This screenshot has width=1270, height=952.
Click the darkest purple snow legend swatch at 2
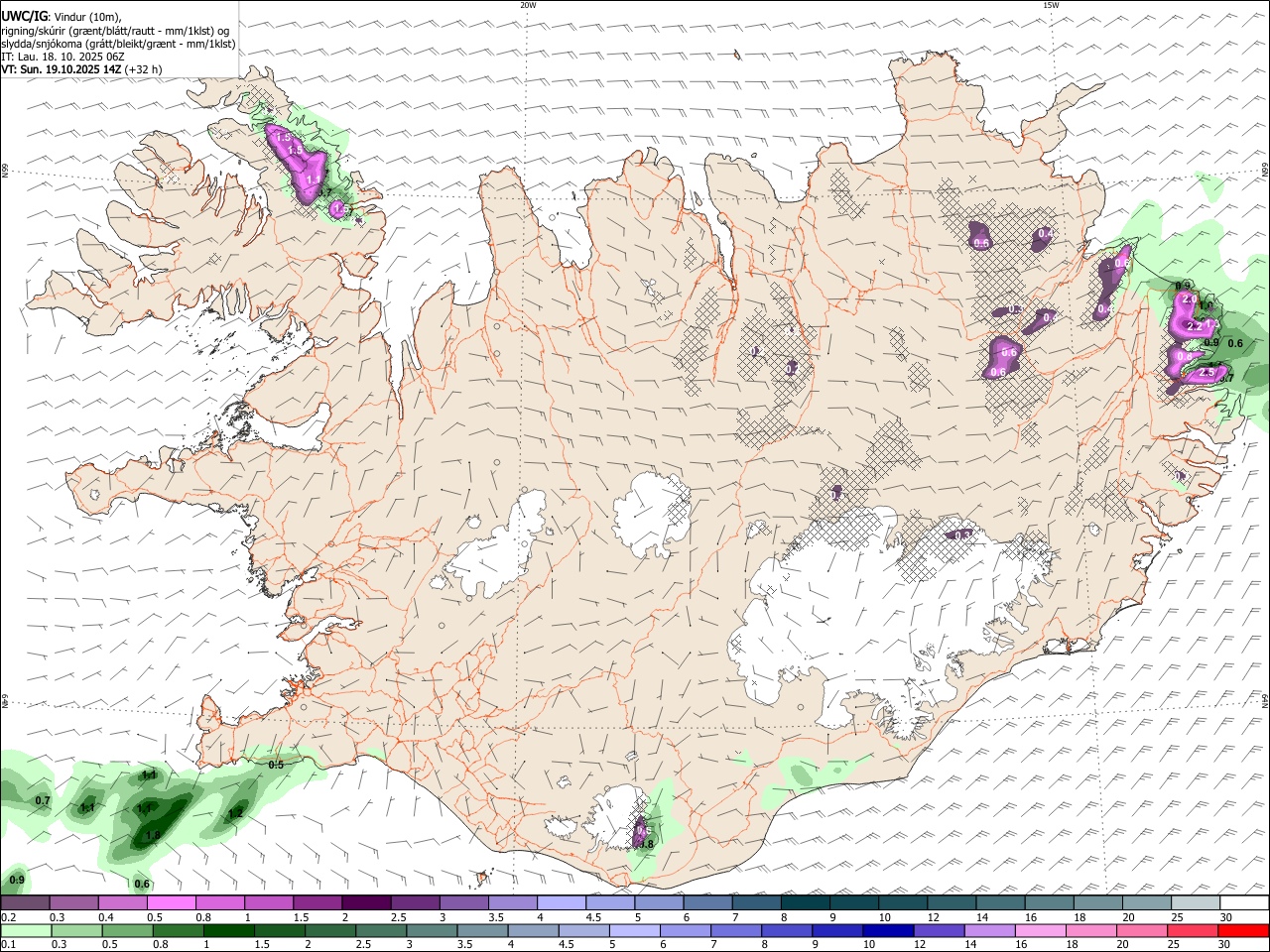pyautogui.click(x=366, y=903)
